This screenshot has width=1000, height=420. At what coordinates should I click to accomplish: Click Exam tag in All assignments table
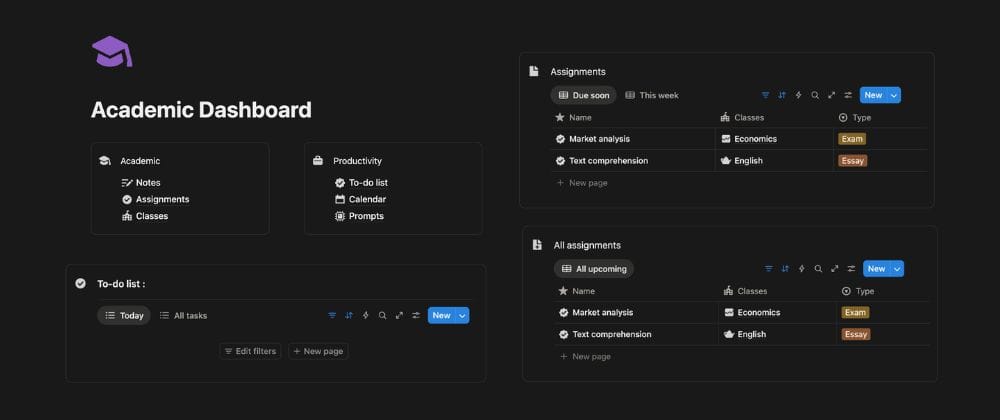coord(855,312)
